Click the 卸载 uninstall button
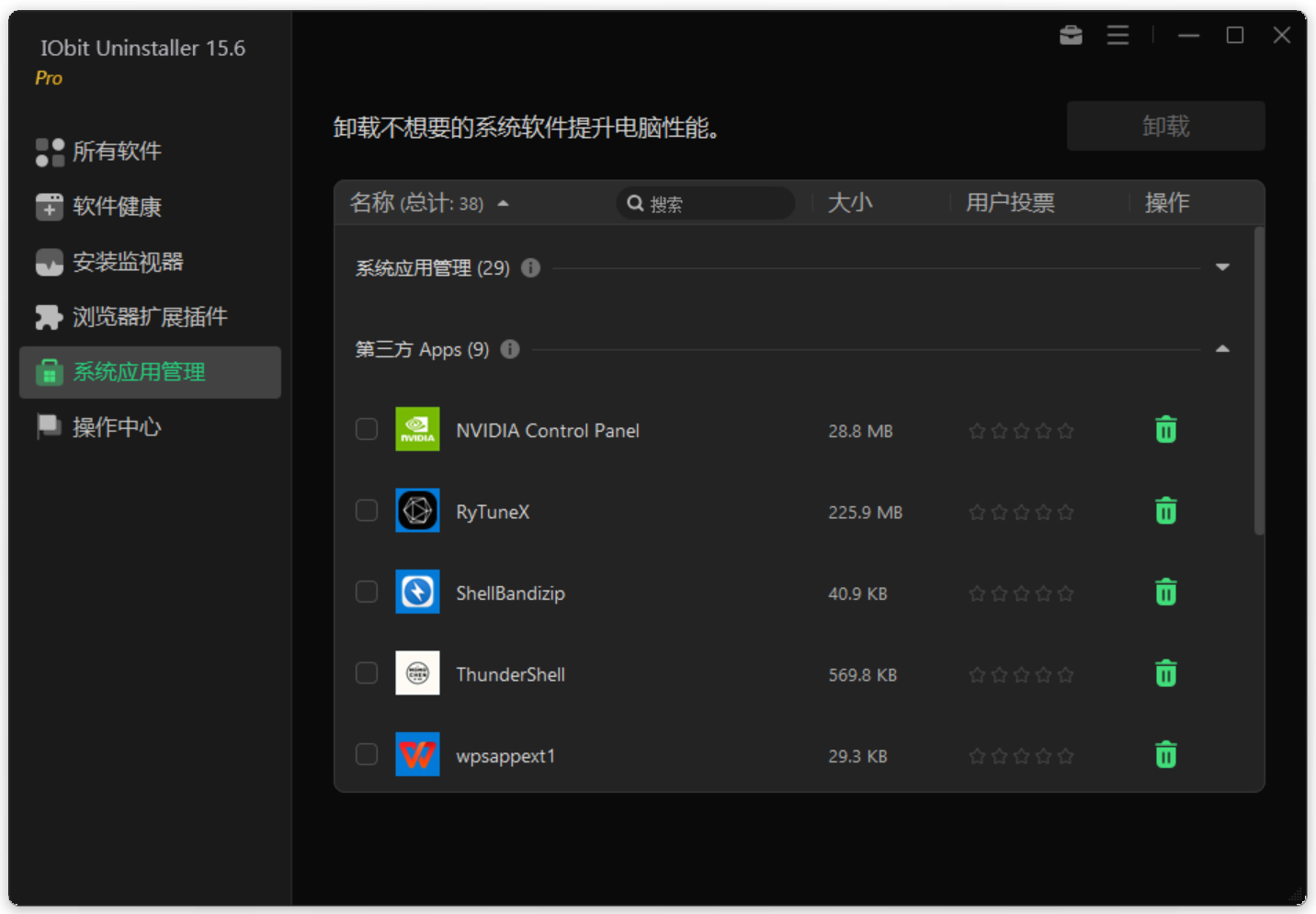Viewport: 1316px width, 914px height. point(1165,126)
